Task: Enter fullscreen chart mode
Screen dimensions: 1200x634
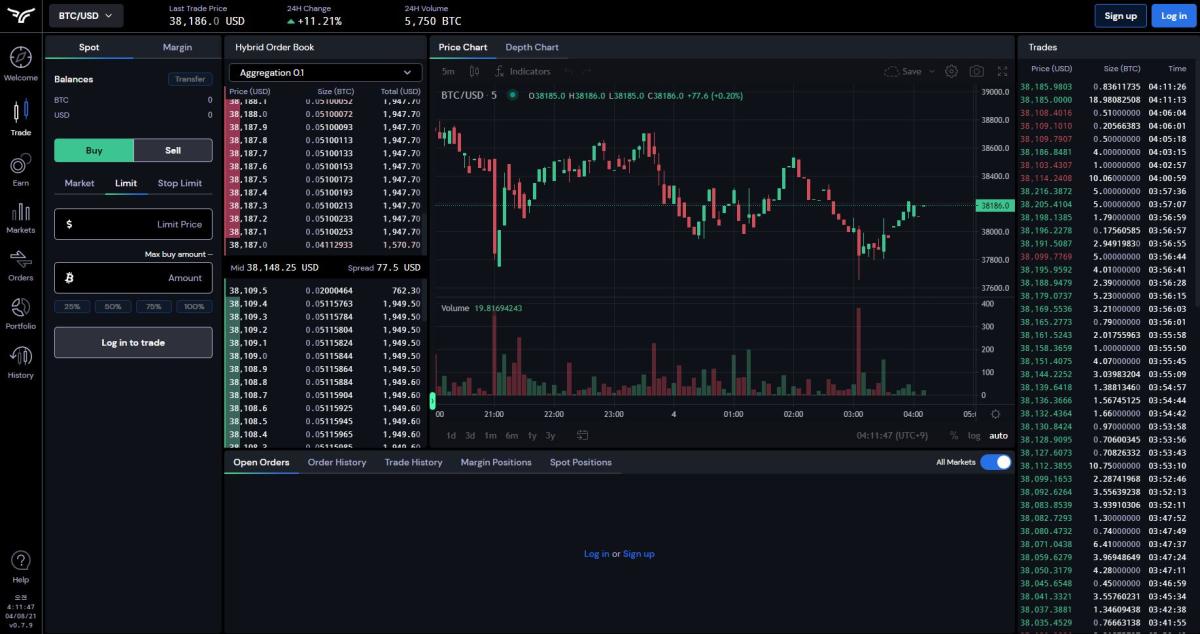Action: pyautogui.click(x=1003, y=72)
